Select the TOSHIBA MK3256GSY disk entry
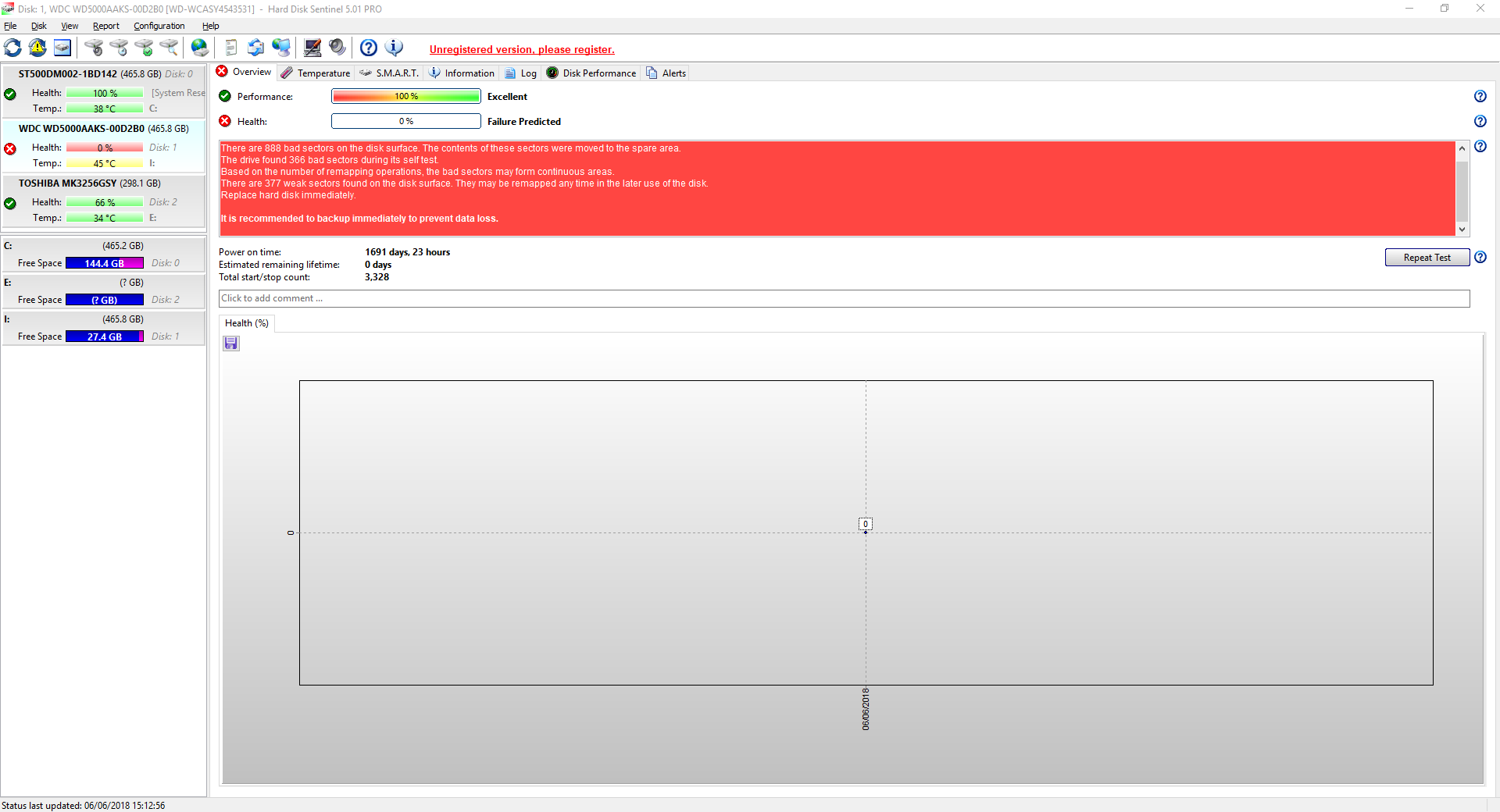The image size is (1500, 812). point(103,201)
